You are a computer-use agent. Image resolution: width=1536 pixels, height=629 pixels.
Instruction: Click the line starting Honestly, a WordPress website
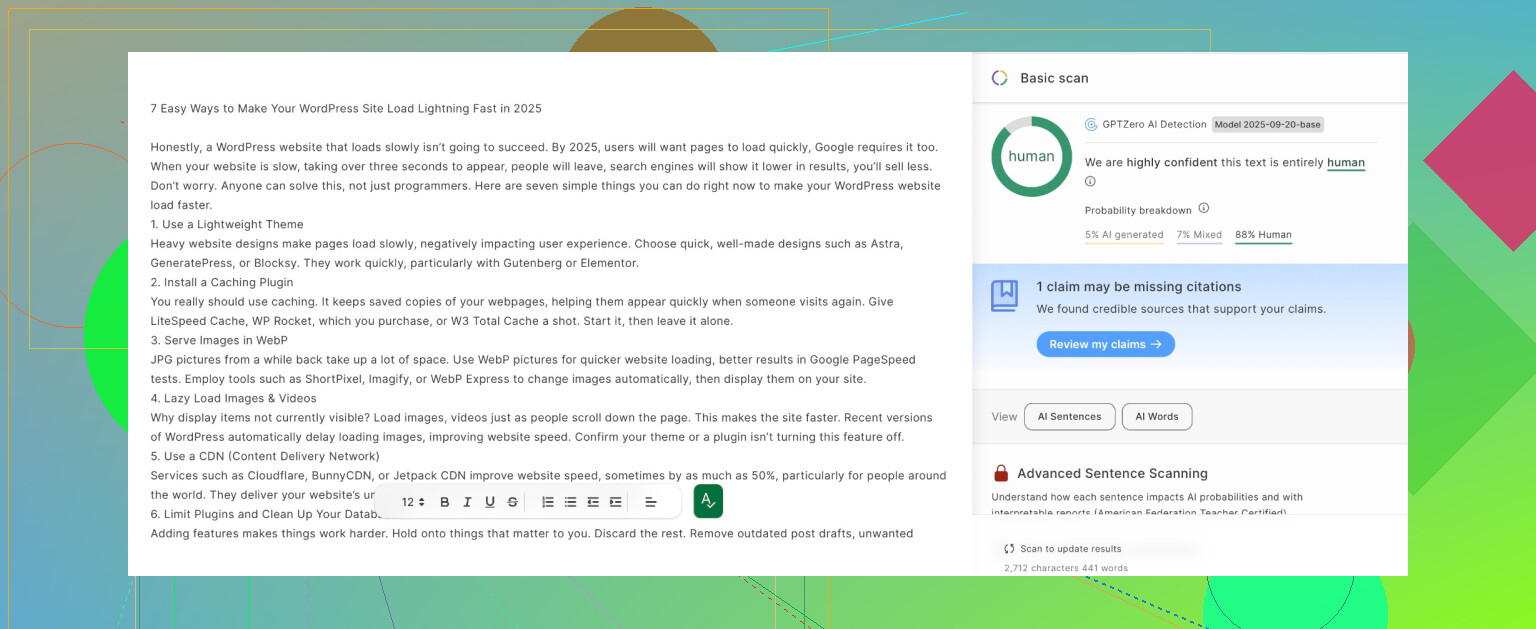[x=544, y=147]
